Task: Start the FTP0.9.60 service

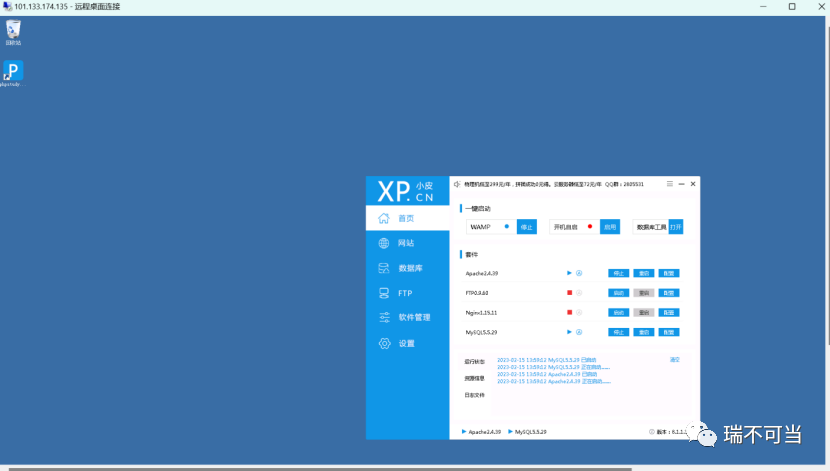Action: tap(618, 293)
